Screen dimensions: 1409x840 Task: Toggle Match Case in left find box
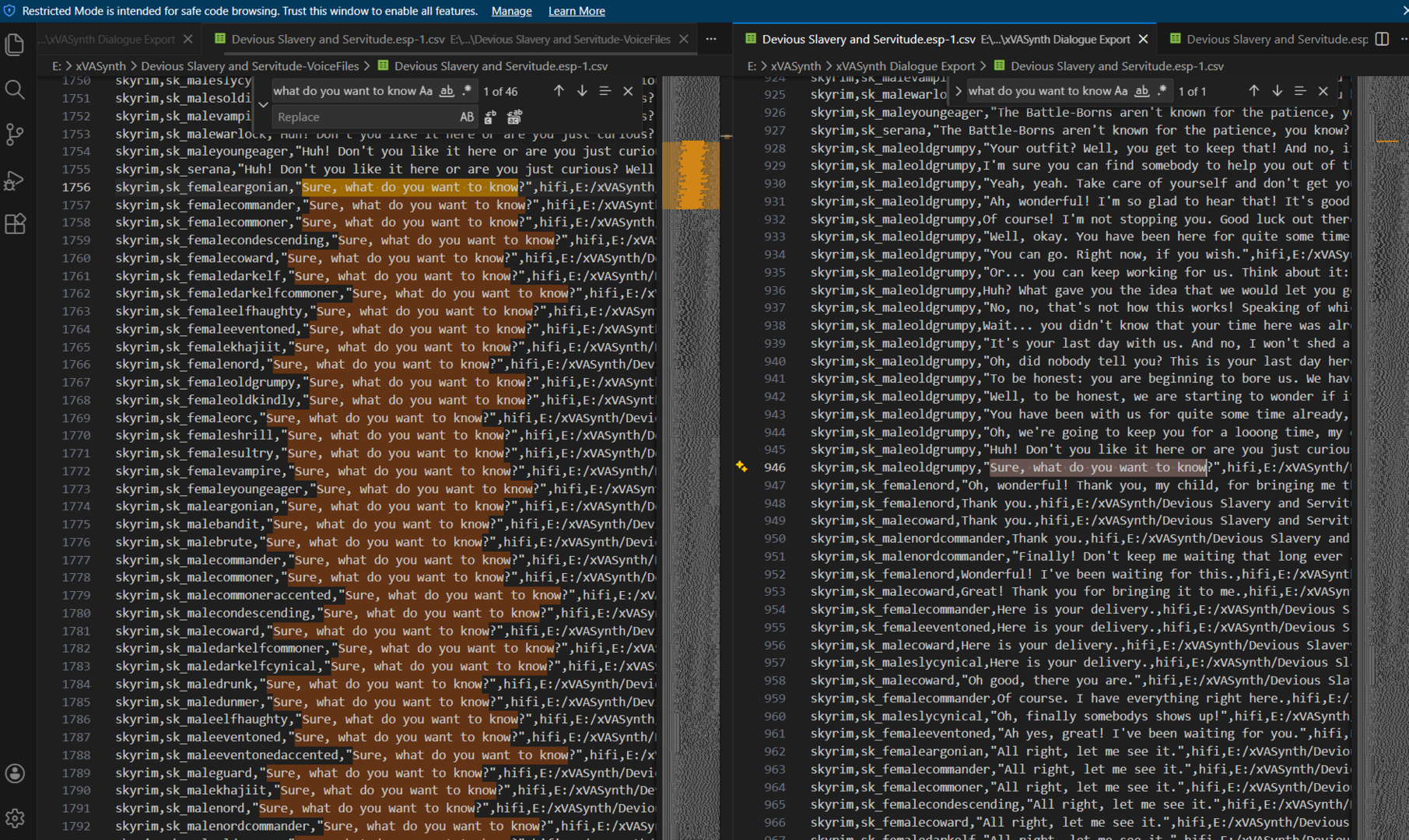pos(426,91)
